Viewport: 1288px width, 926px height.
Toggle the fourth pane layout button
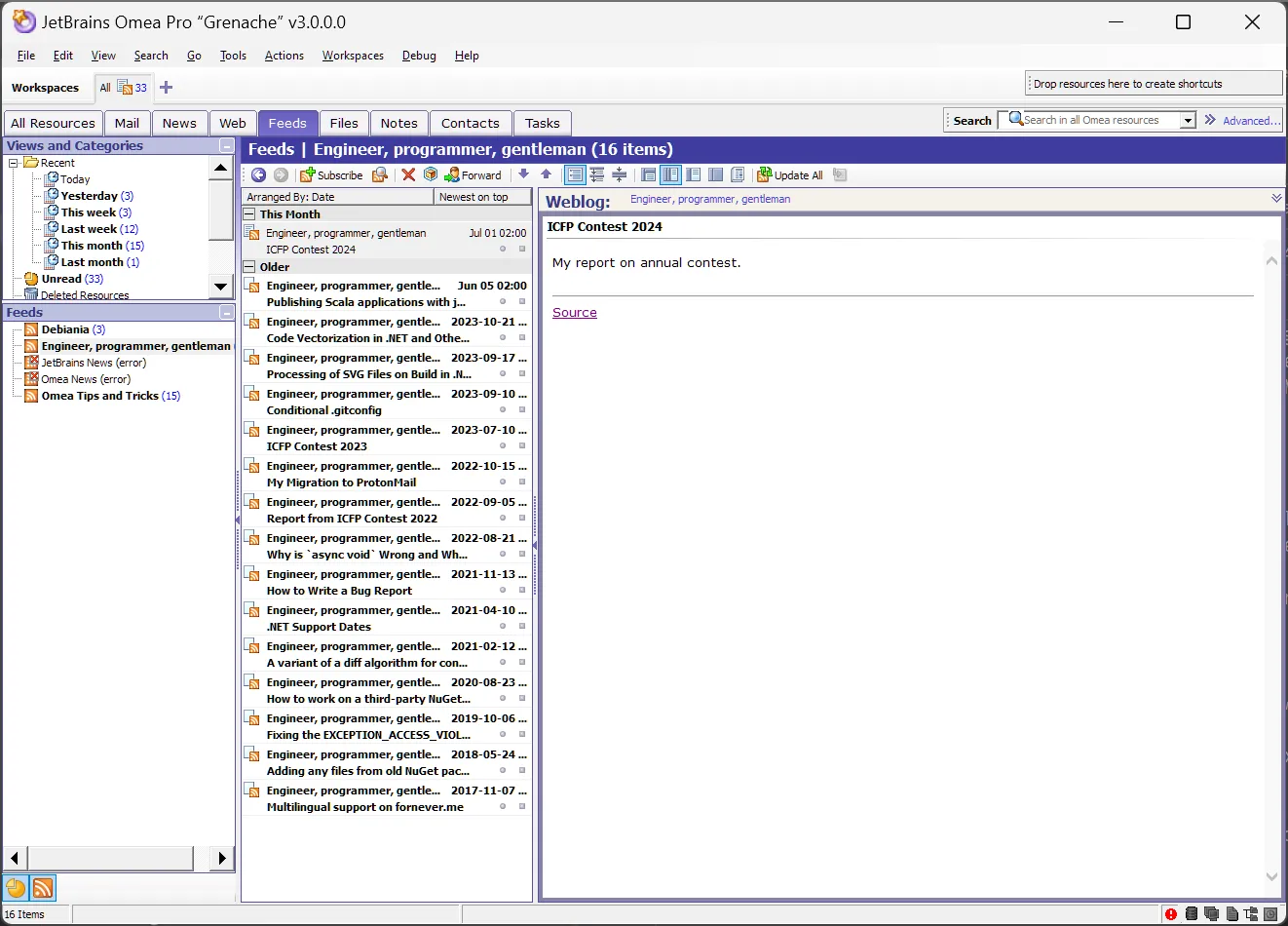point(715,174)
